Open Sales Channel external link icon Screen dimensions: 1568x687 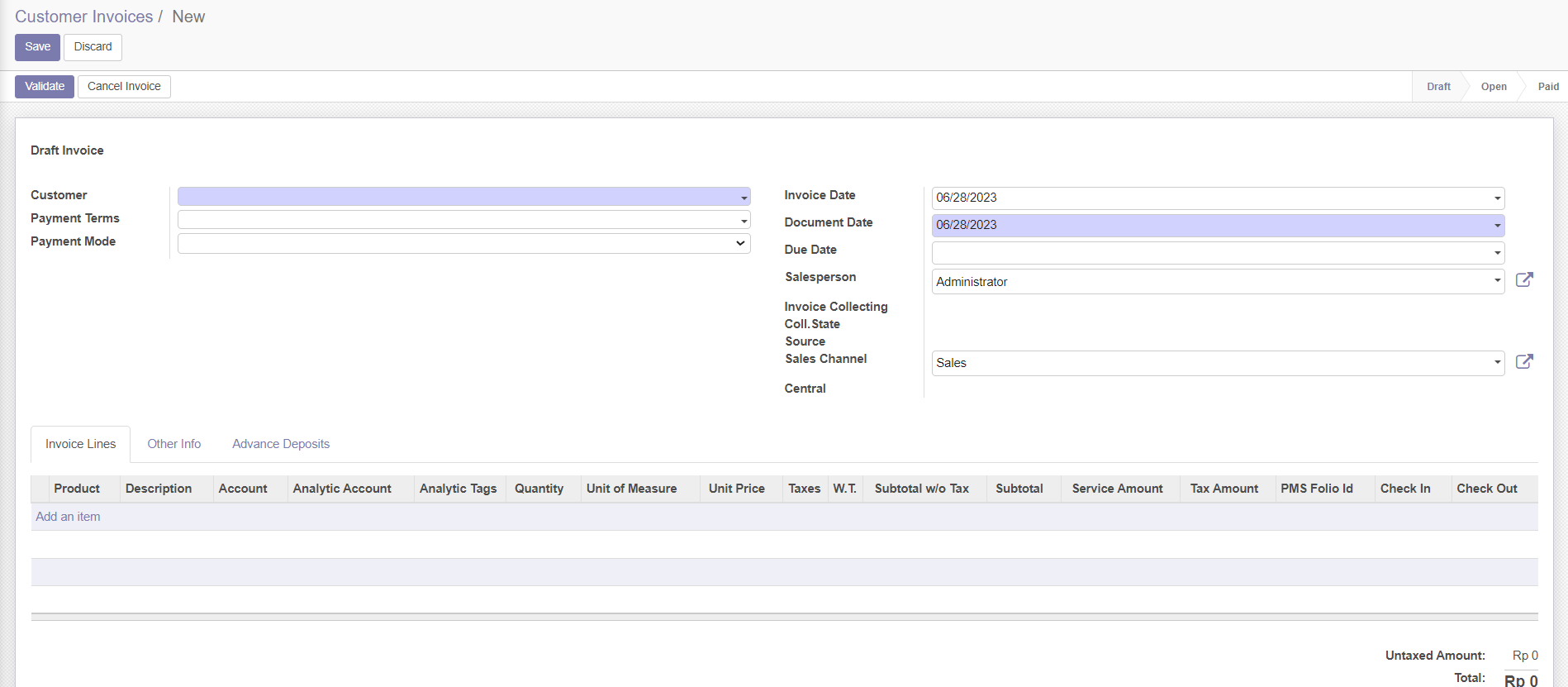[x=1524, y=361]
